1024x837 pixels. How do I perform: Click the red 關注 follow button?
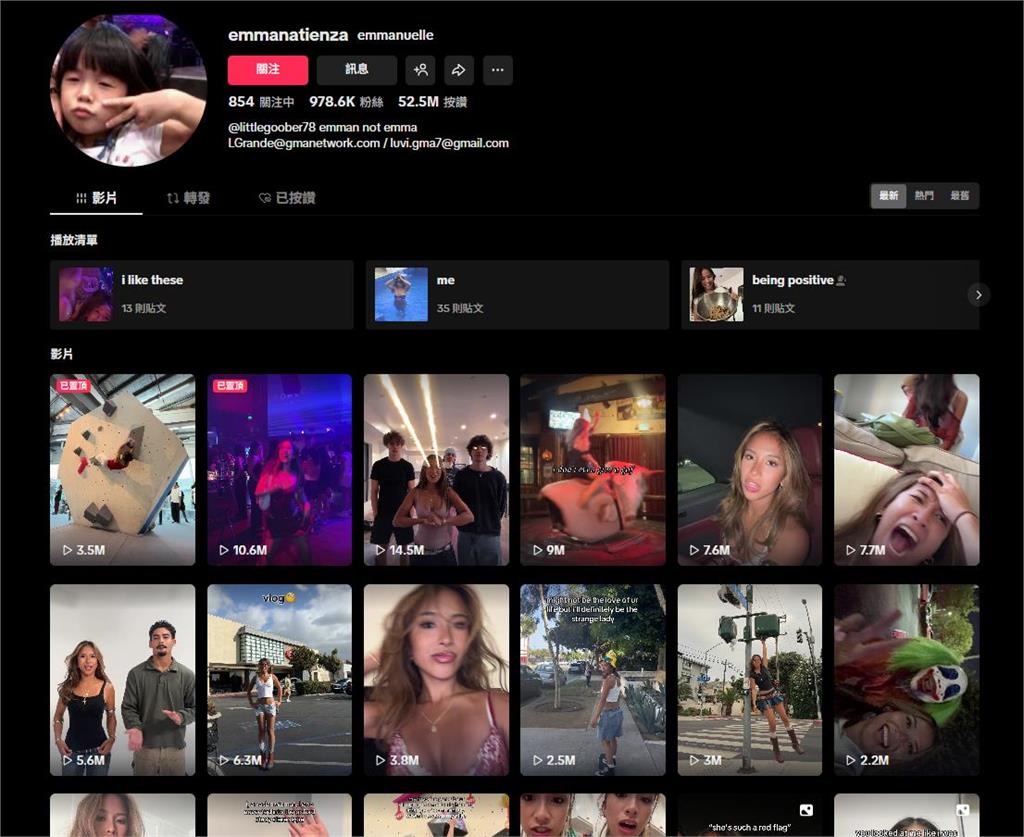[x=268, y=70]
